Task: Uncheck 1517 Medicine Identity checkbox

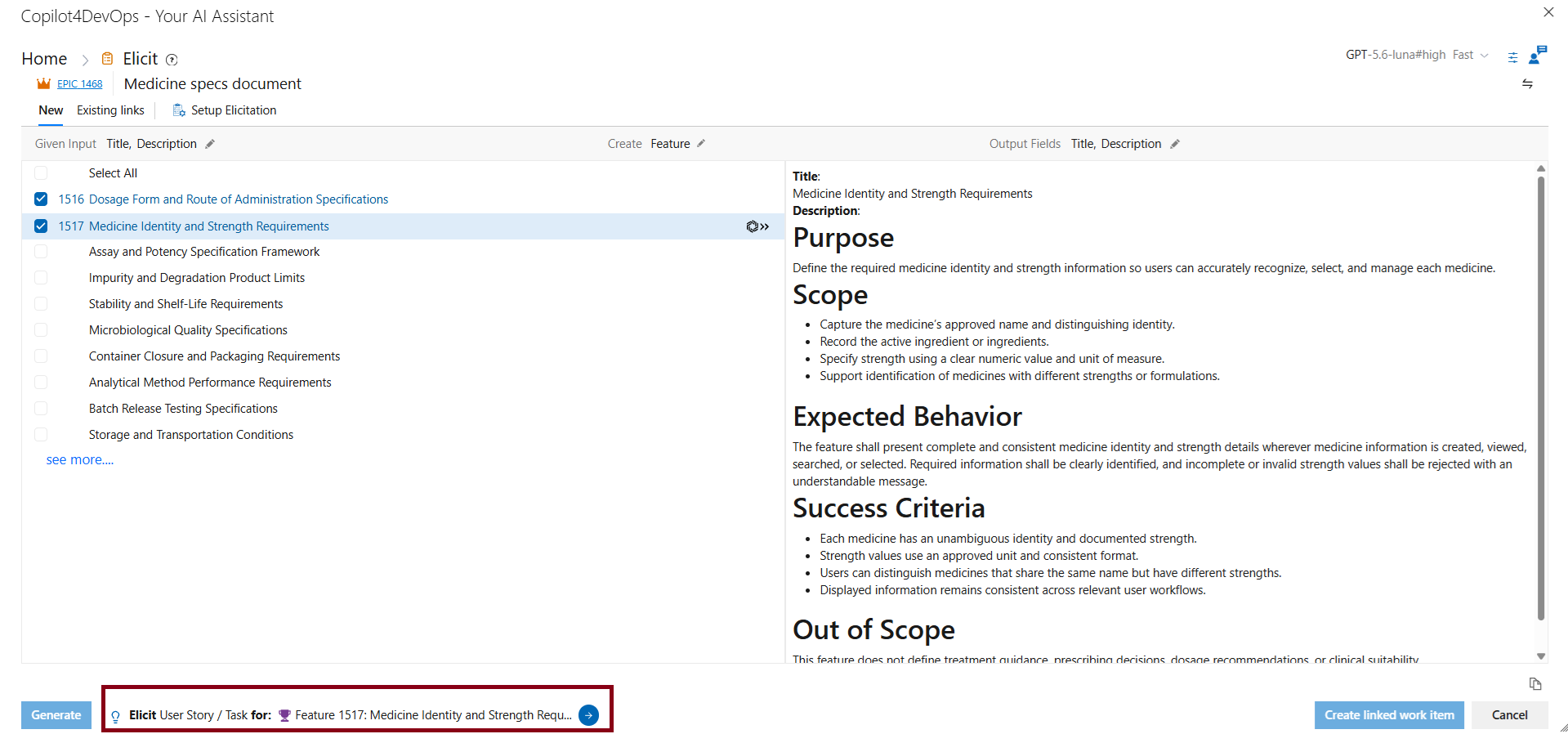Action: [41, 226]
